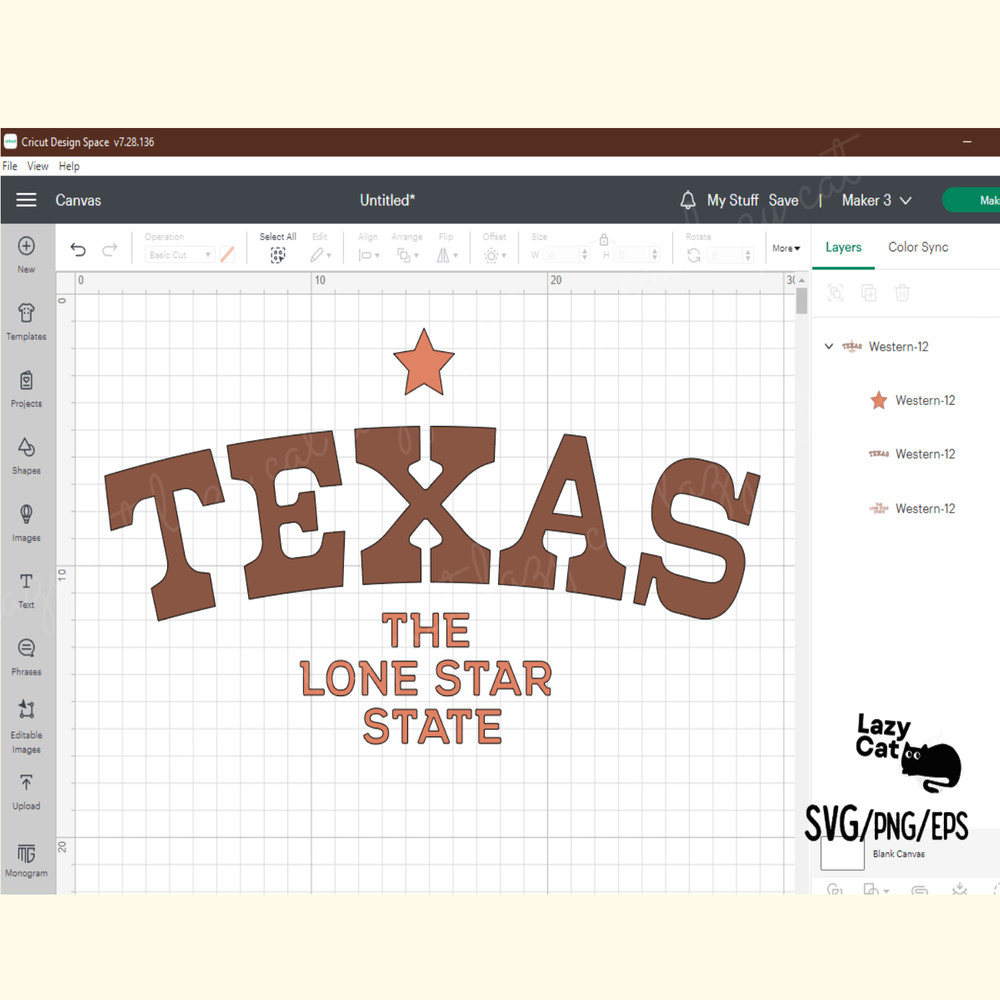1000x1000 pixels.
Task: Switch to the Color Sync tab
Action: (917, 247)
